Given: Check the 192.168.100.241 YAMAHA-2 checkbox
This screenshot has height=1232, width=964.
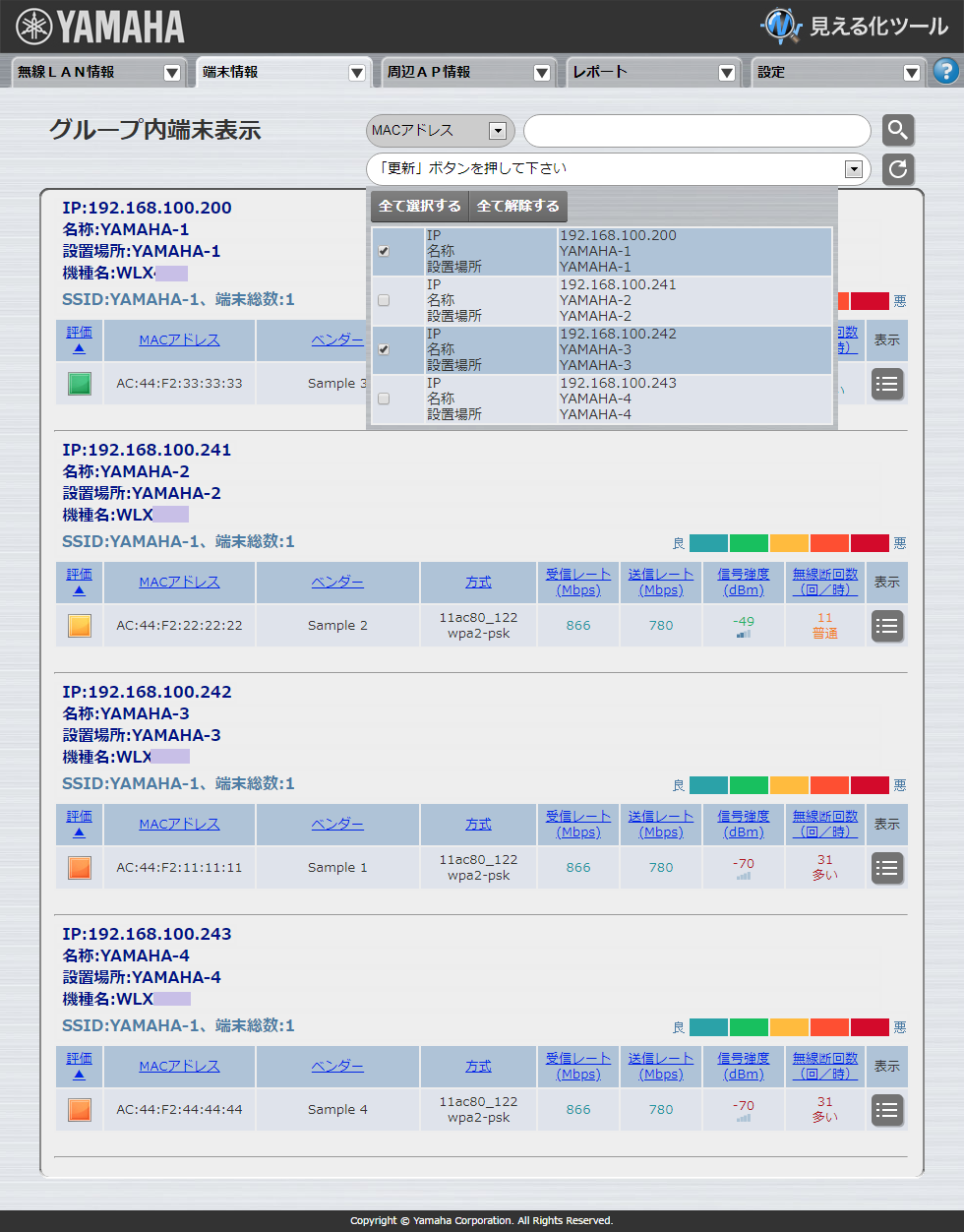Looking at the screenshot, I should click(383, 300).
